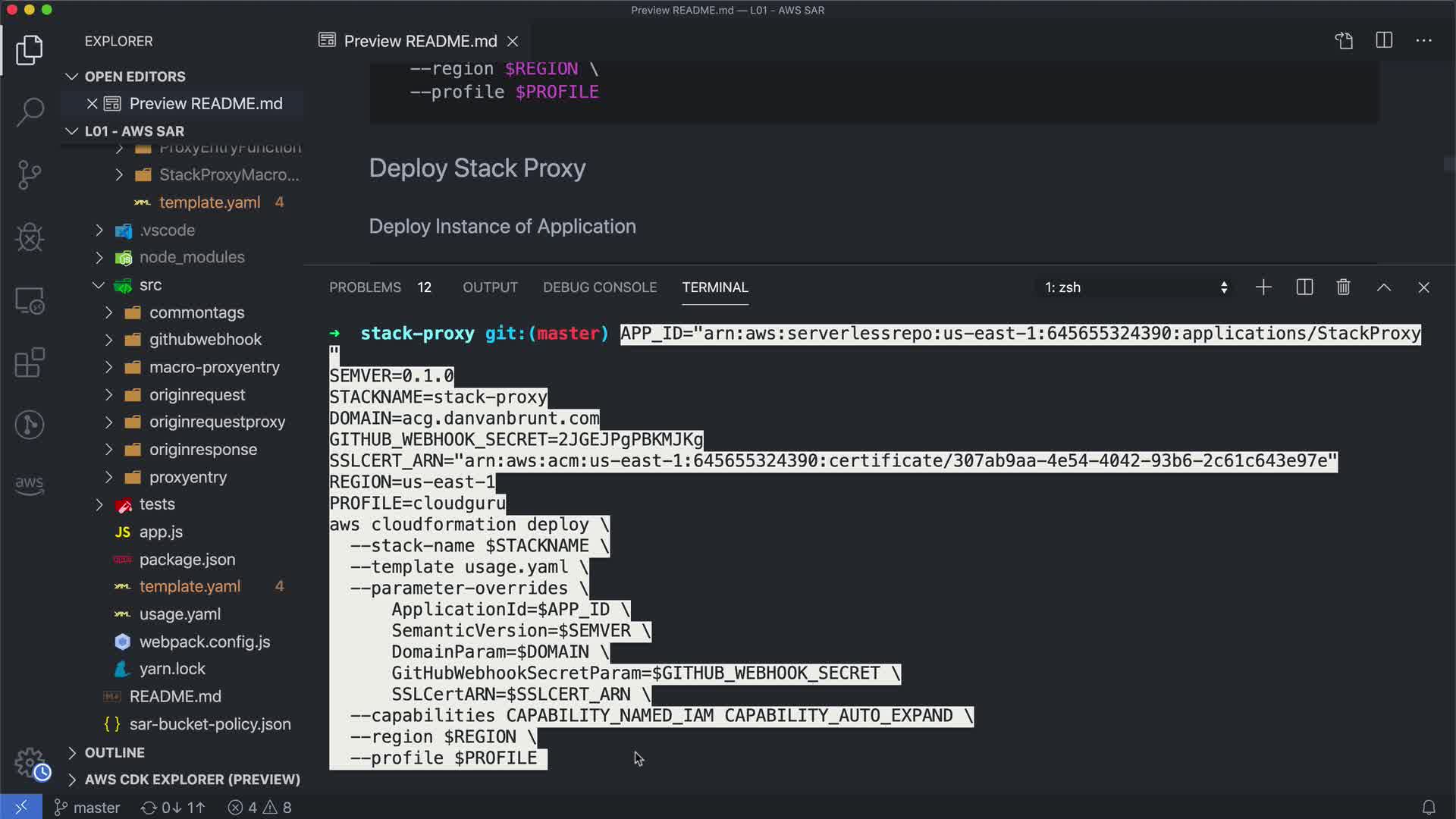Split the terminal panel

1304,287
